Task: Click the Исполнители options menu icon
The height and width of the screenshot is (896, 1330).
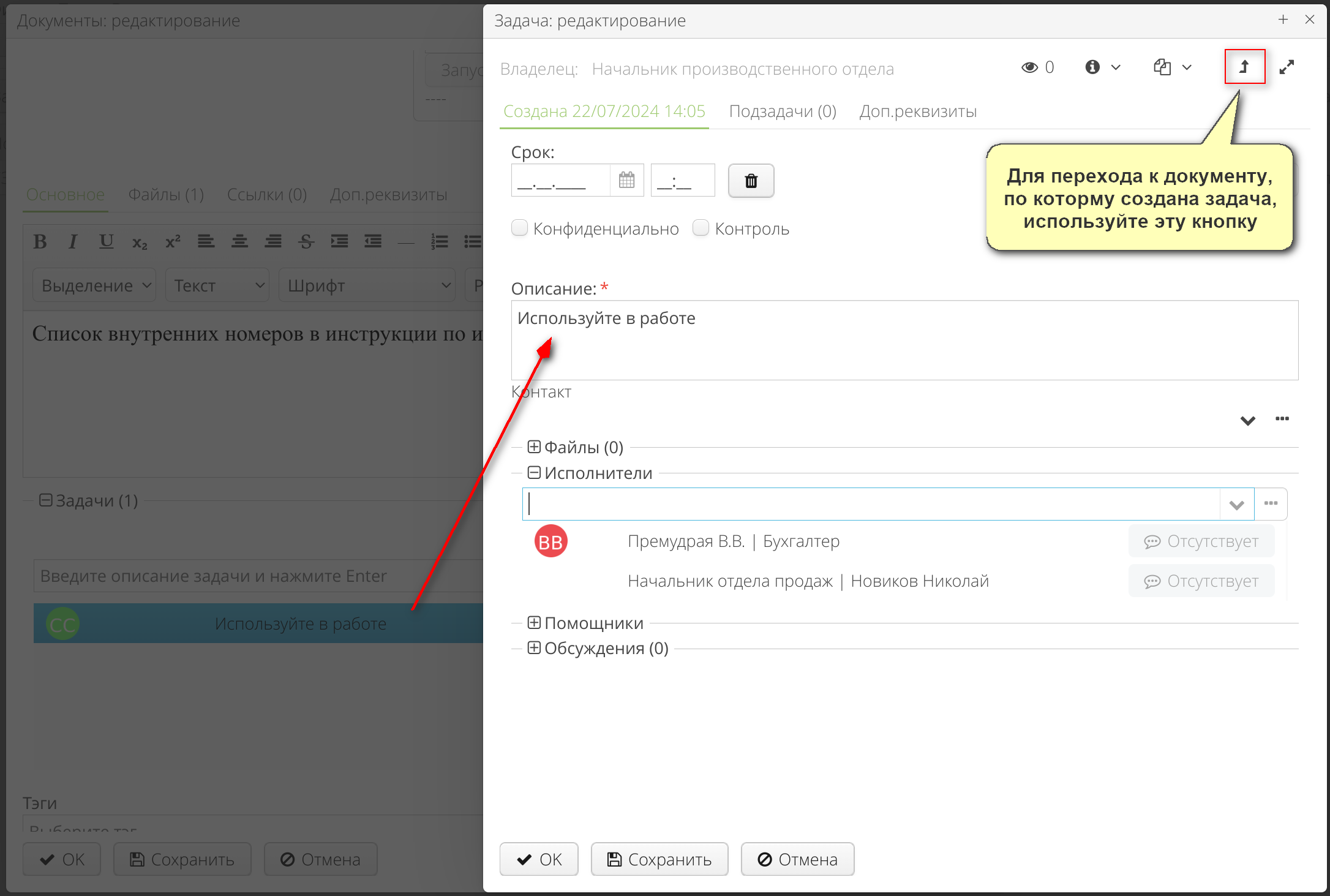Action: click(x=1271, y=503)
